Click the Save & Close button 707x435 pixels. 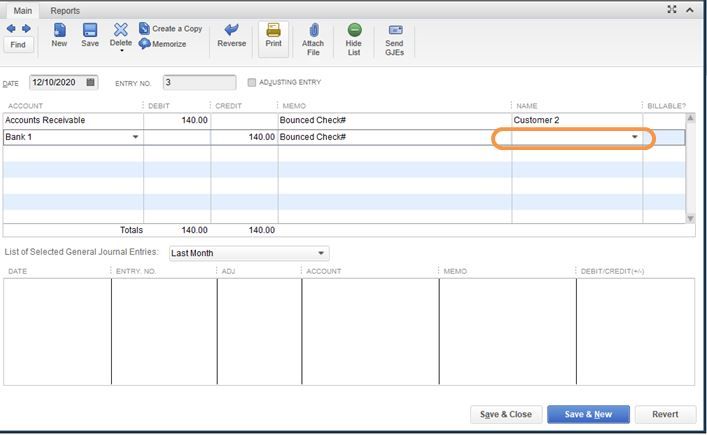[x=506, y=414]
